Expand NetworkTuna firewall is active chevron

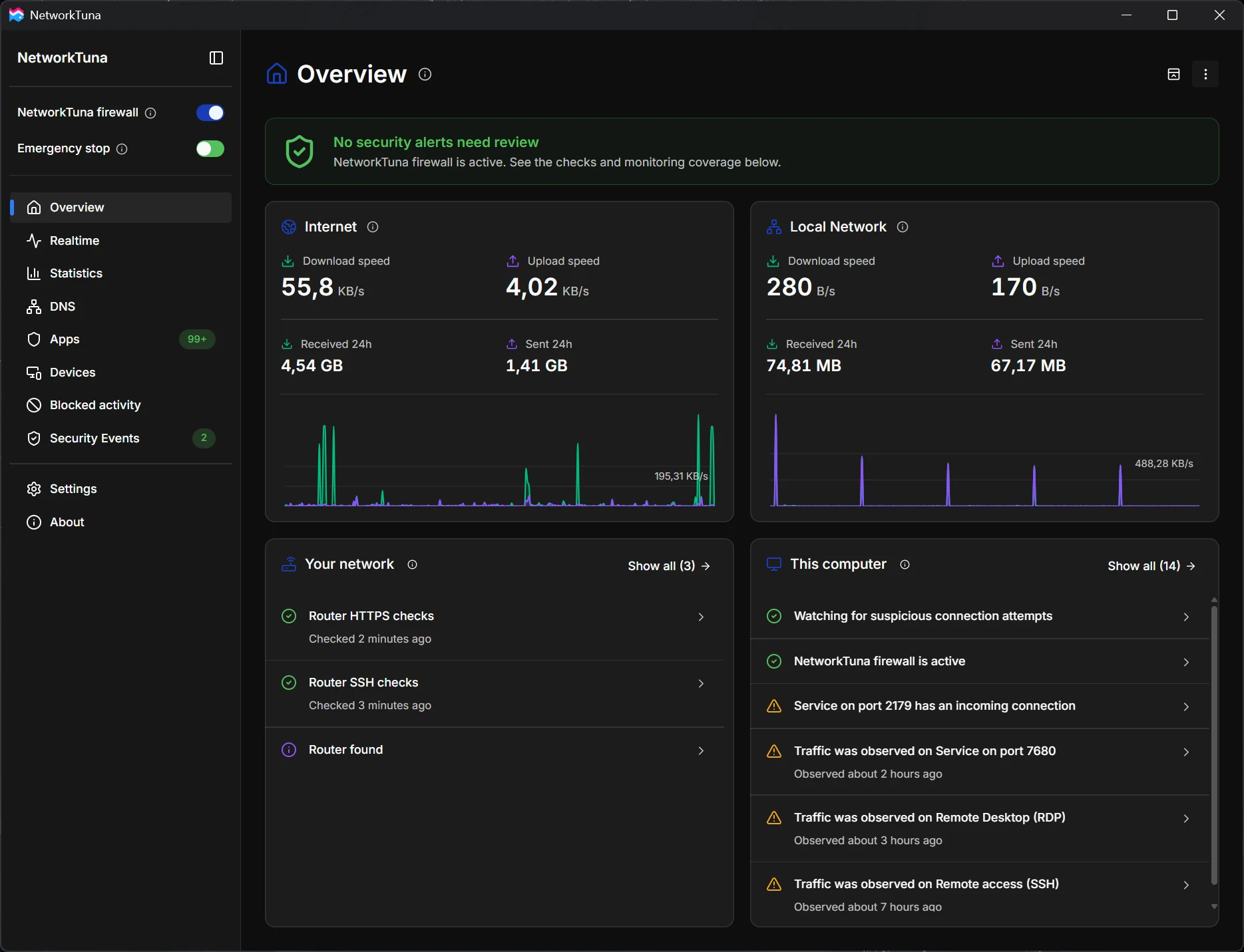1186,663
